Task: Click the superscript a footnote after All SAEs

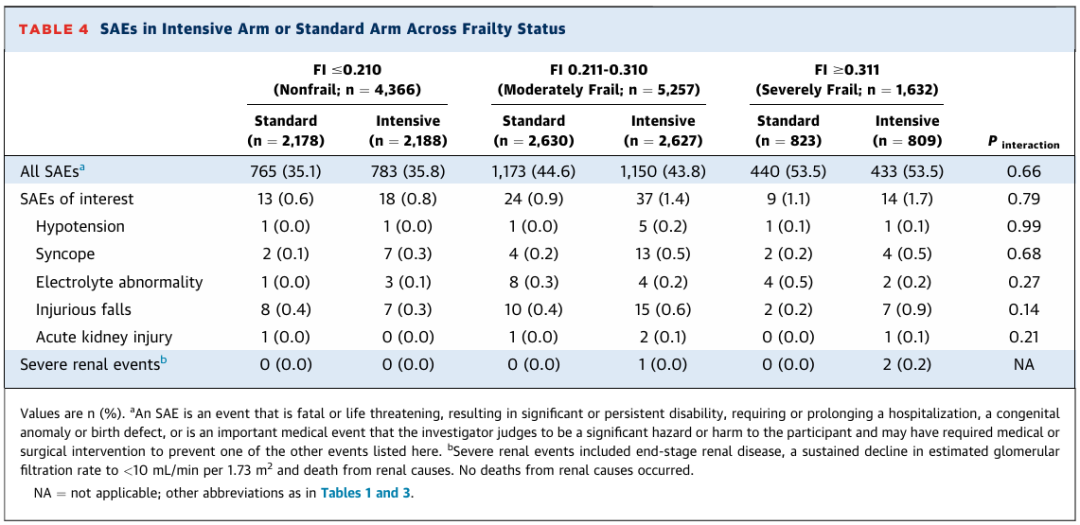Action: (x=80, y=168)
